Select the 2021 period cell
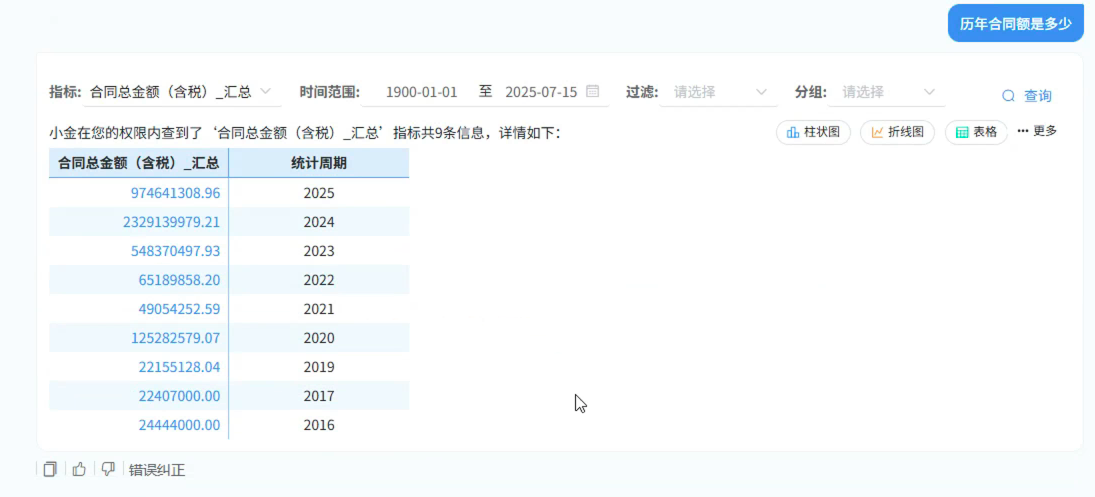The height and width of the screenshot is (497, 1095). click(319, 309)
